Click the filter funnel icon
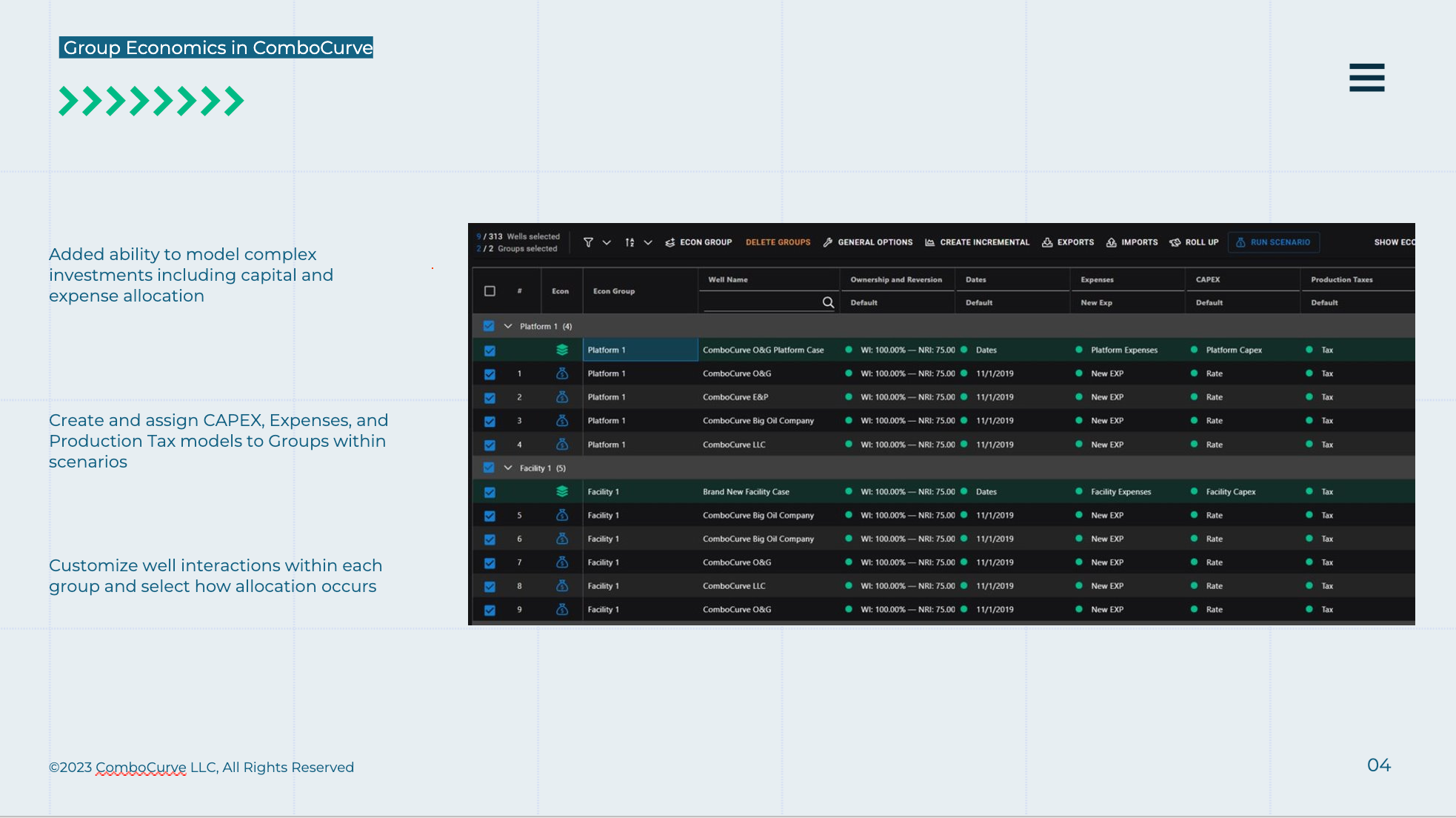Screen dimensions: 1456x818 [588, 242]
